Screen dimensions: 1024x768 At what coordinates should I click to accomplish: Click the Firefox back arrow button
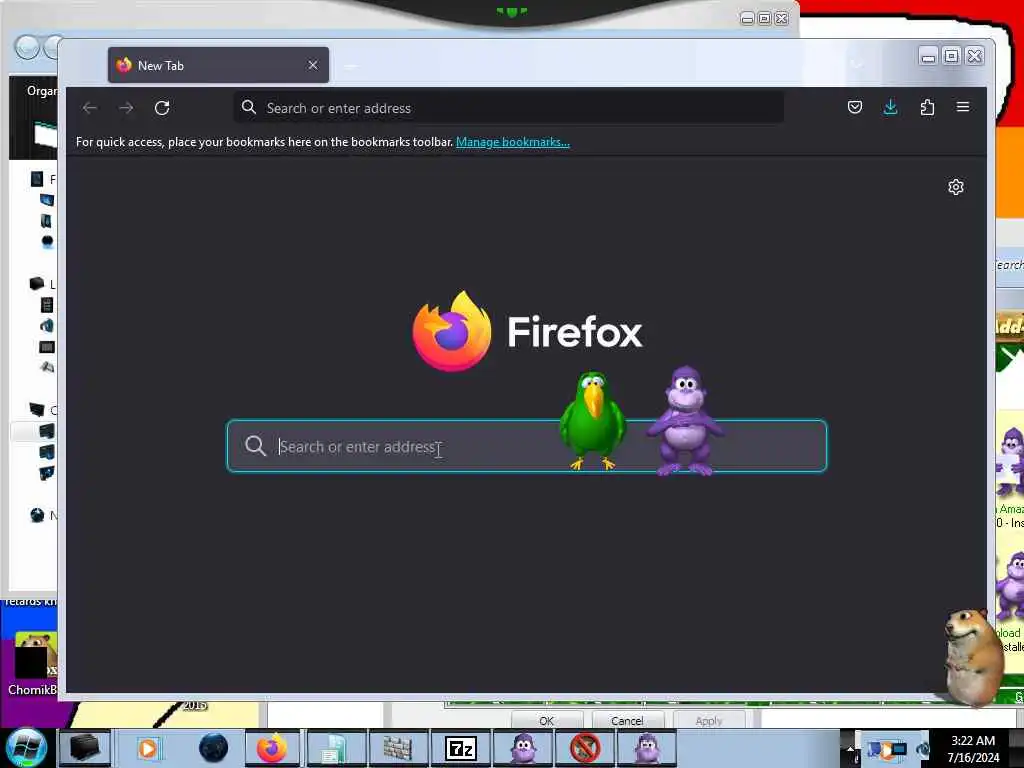[89, 108]
